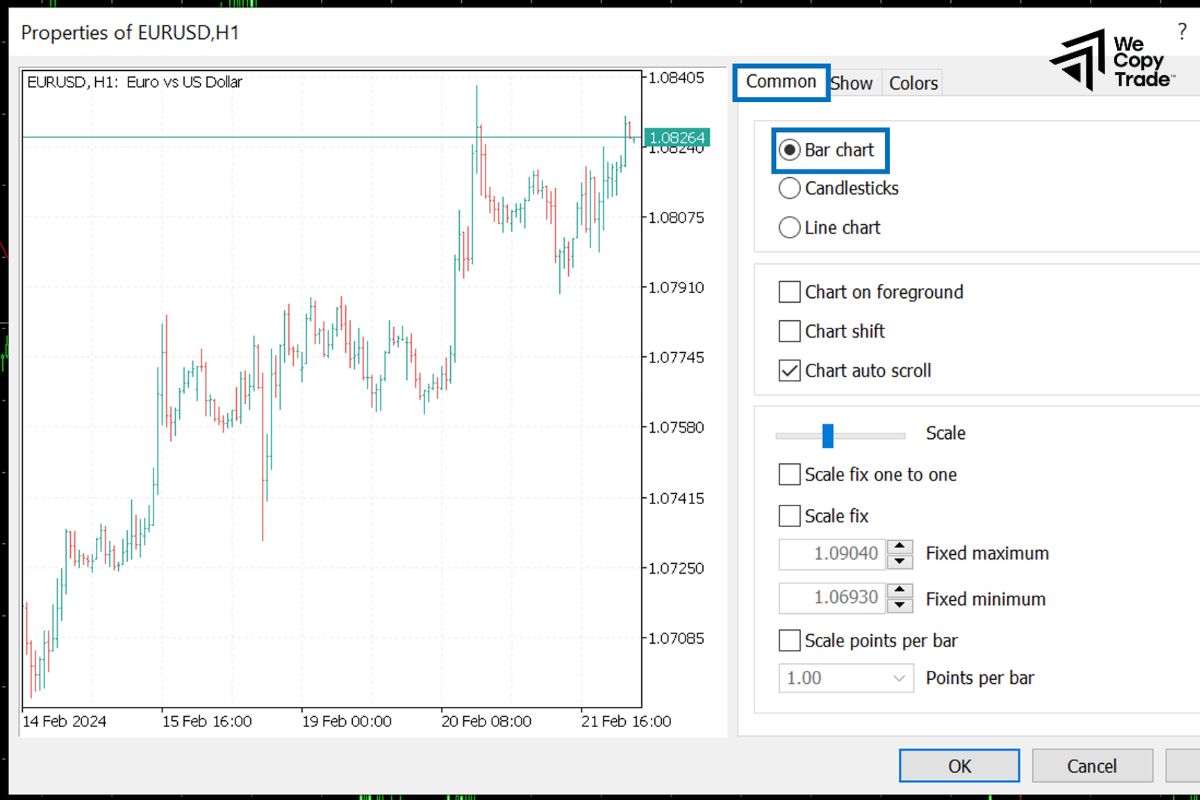Select the Common tab

coord(780,82)
